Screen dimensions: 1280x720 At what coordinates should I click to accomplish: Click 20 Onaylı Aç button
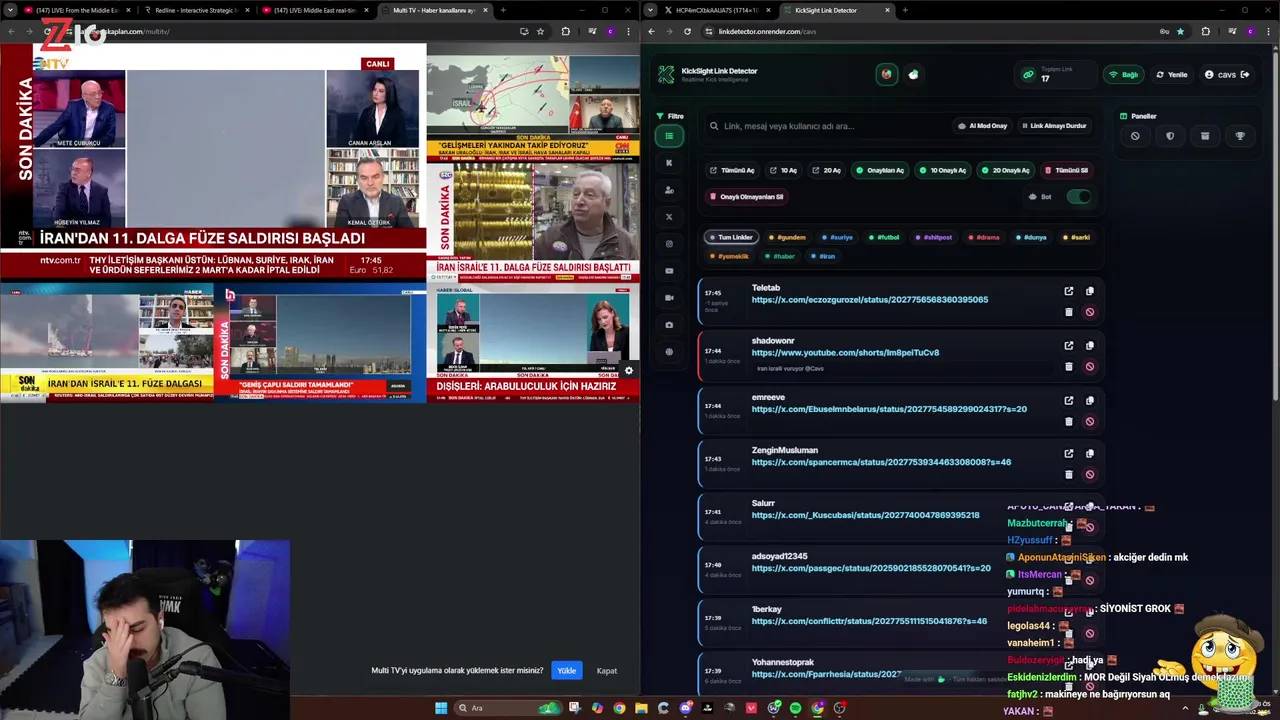1006,170
